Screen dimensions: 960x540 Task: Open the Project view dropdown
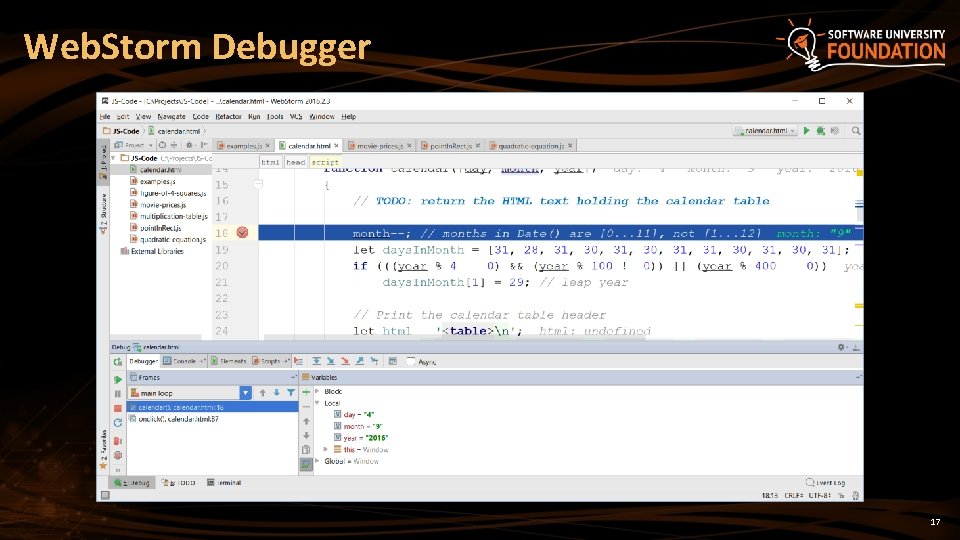click(x=135, y=145)
